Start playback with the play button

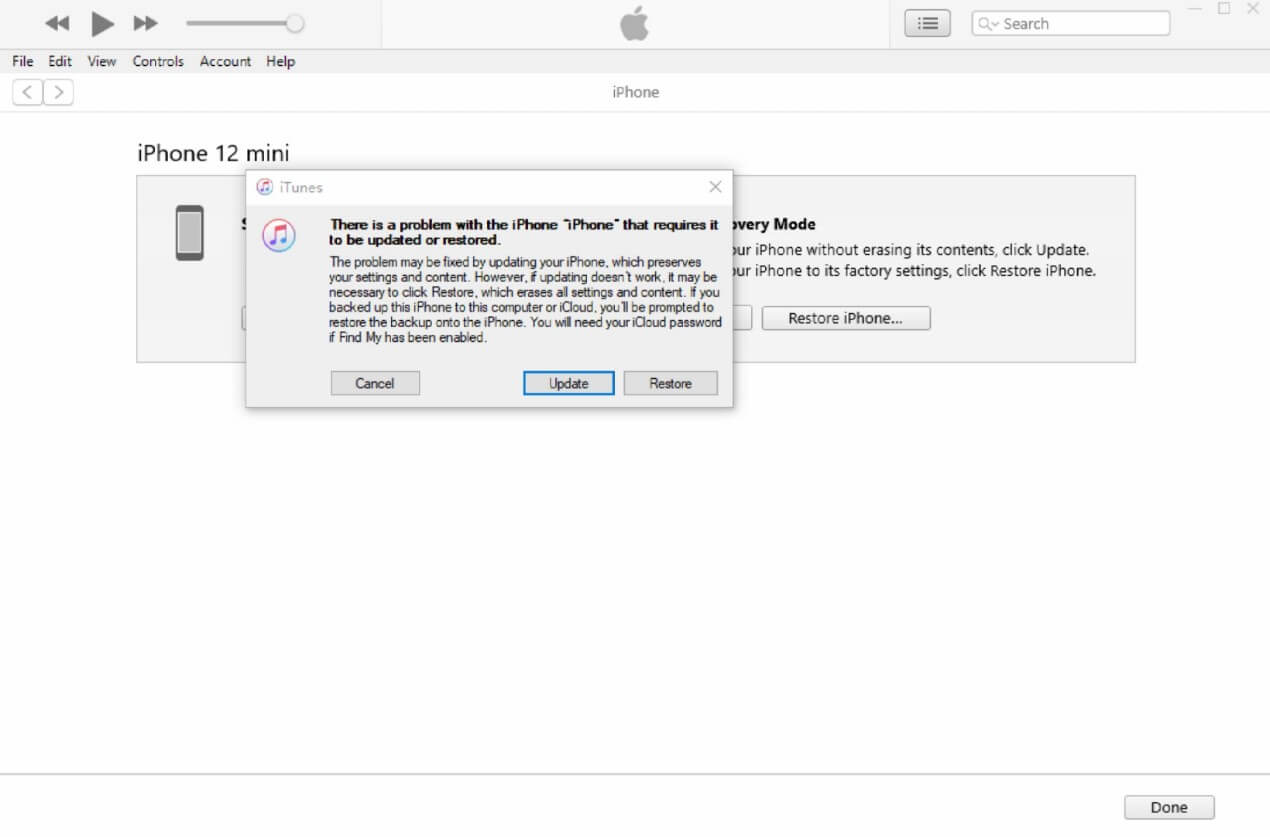point(102,23)
